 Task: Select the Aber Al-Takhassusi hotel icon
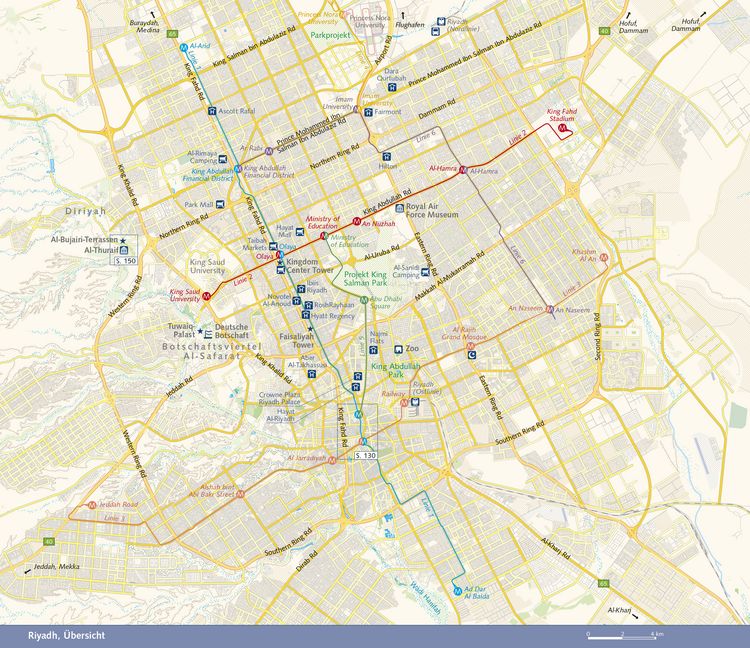tap(312, 373)
